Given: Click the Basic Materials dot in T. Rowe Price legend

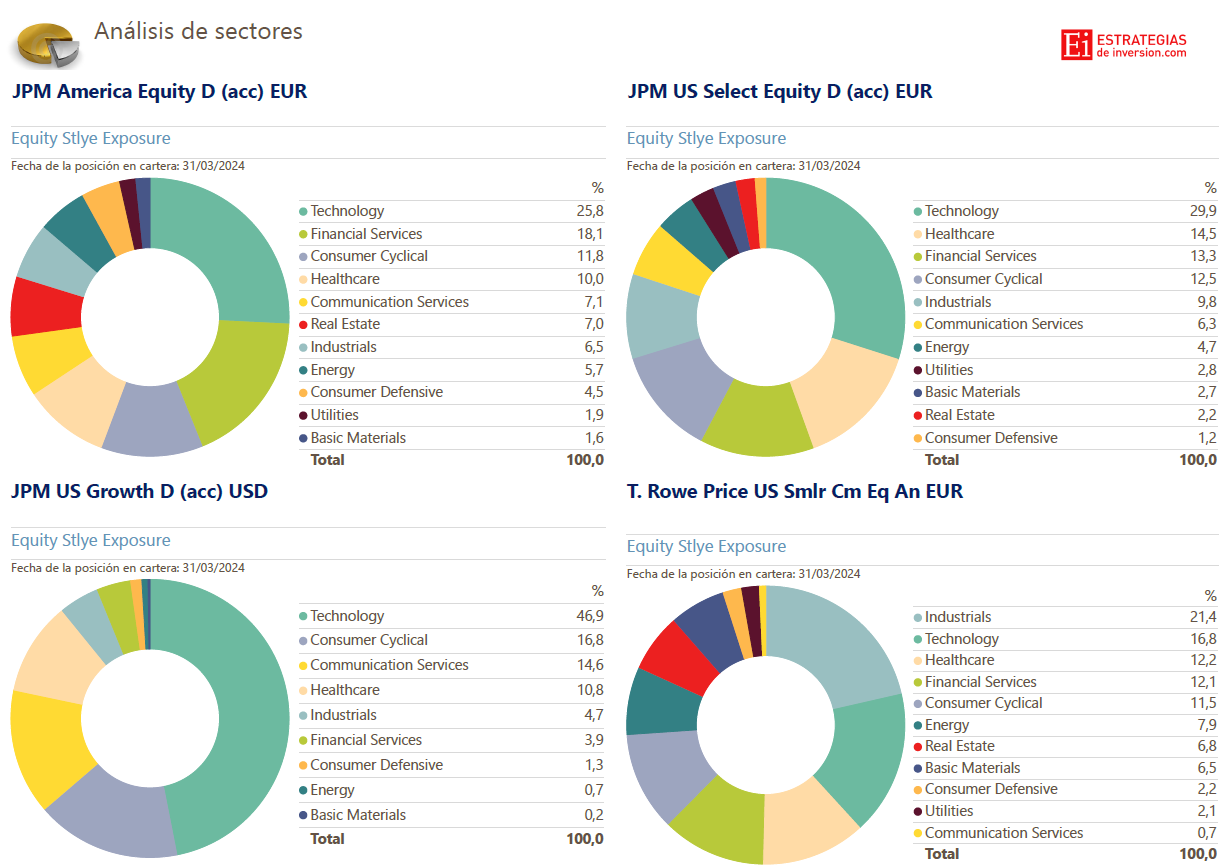Looking at the screenshot, I should point(918,769).
